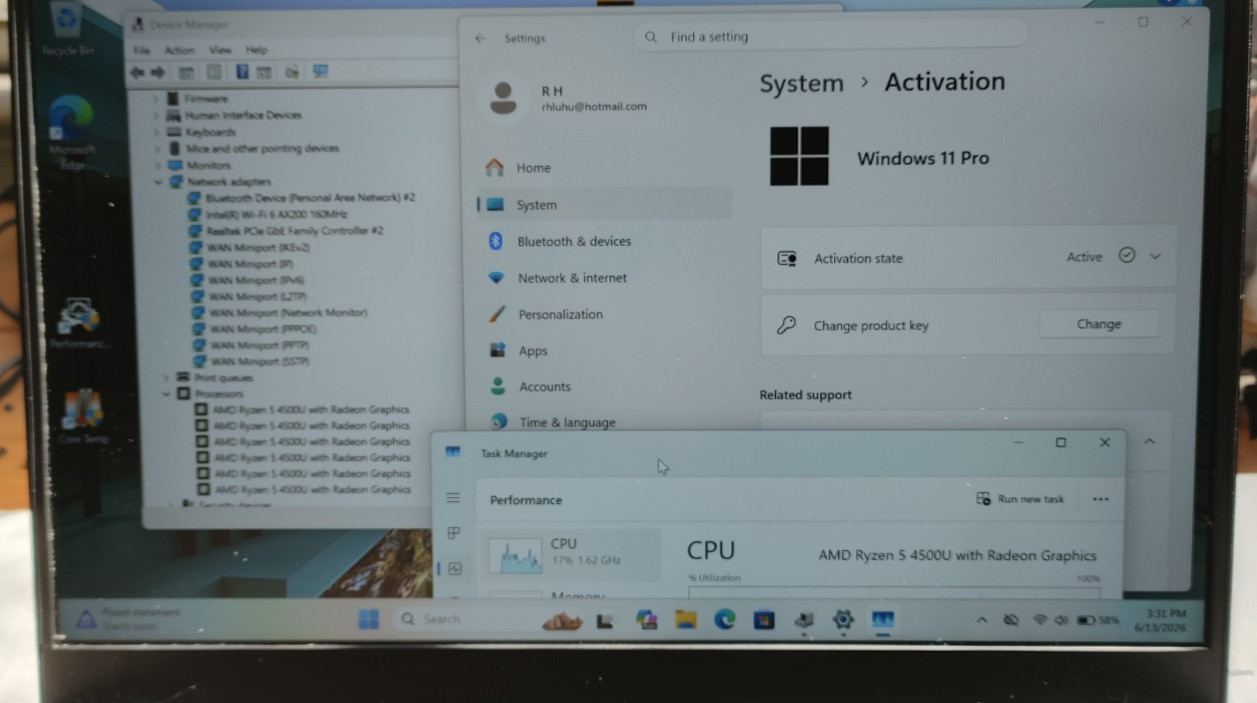Click the System item in Settings sidebar
Image resolution: width=1257 pixels, height=703 pixels.
point(604,205)
